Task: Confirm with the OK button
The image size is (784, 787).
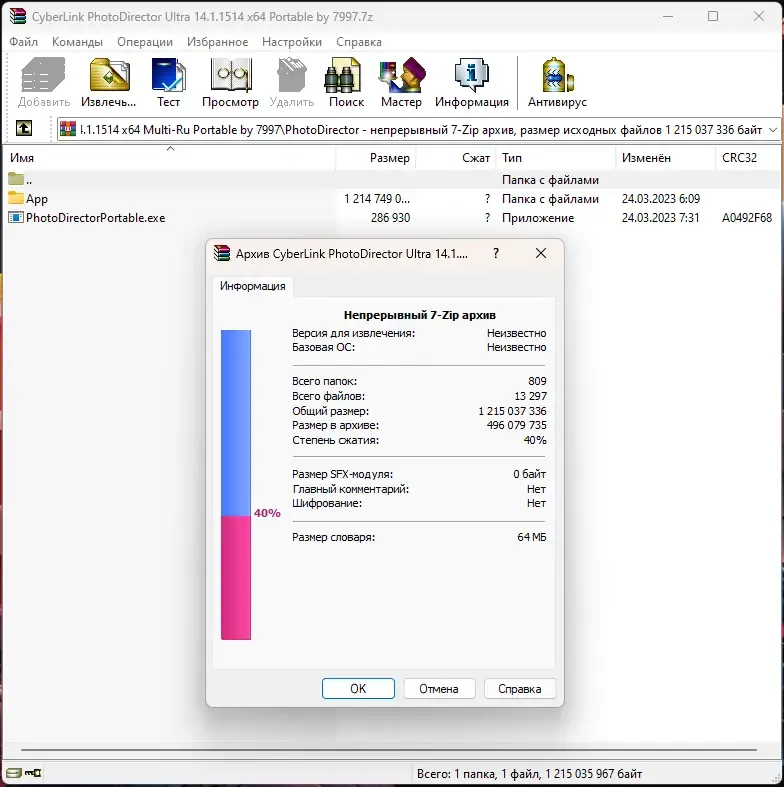Action: (x=358, y=689)
